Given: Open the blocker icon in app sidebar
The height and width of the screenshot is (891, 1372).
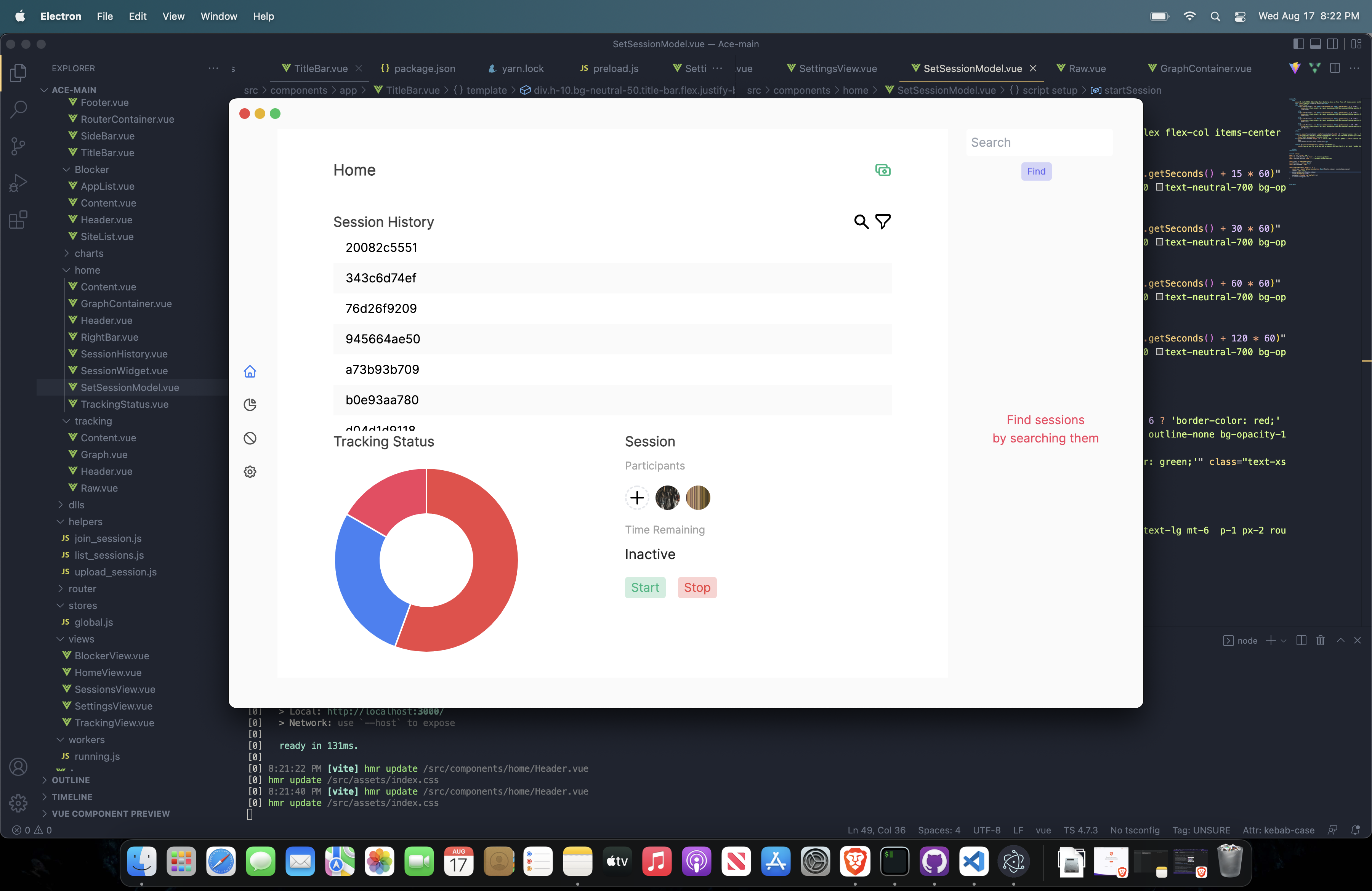Looking at the screenshot, I should [250, 439].
